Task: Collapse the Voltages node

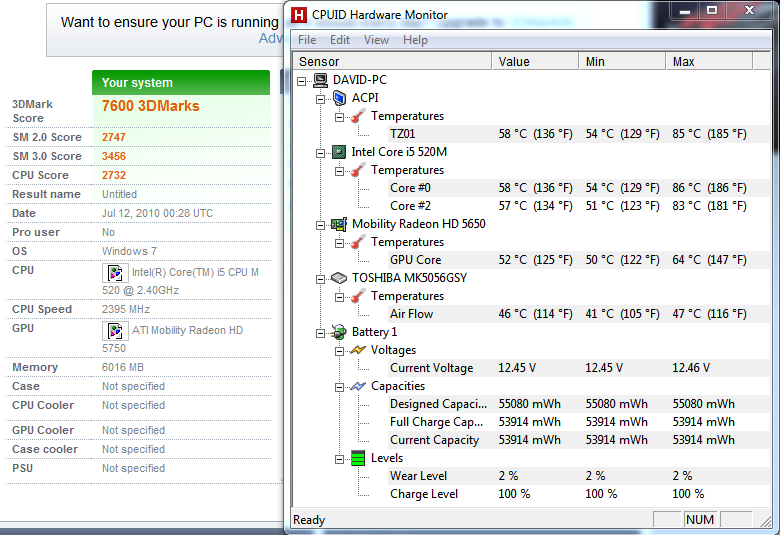Action: 339,351
